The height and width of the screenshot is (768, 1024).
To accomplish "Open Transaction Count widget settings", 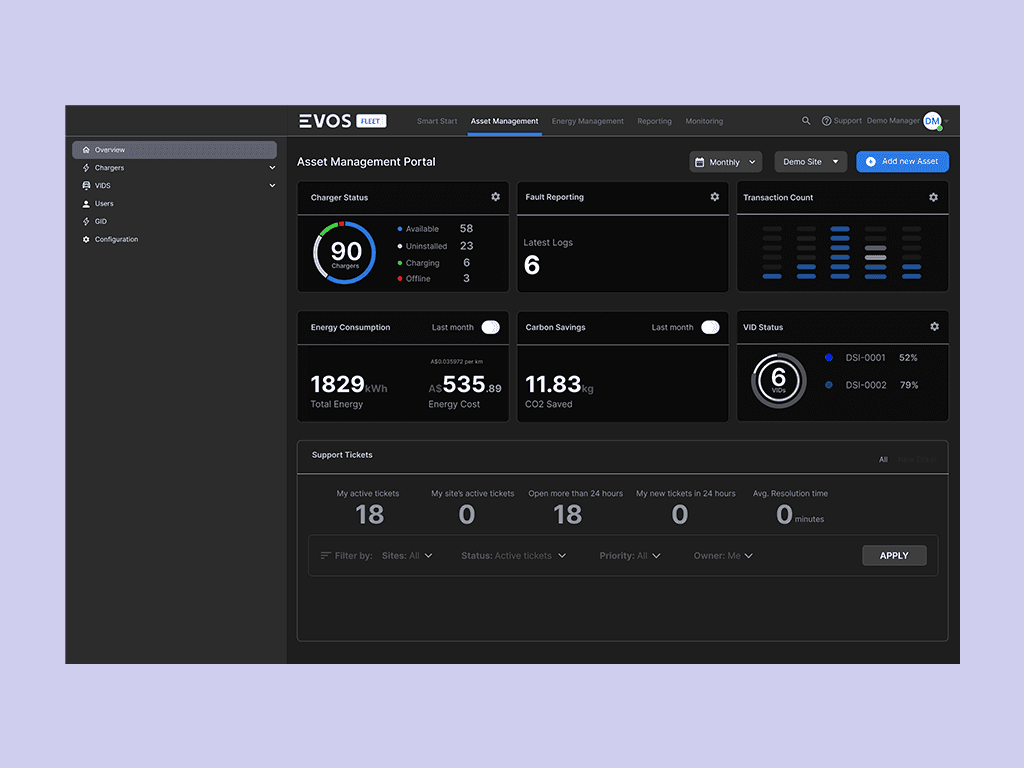I will [934, 197].
